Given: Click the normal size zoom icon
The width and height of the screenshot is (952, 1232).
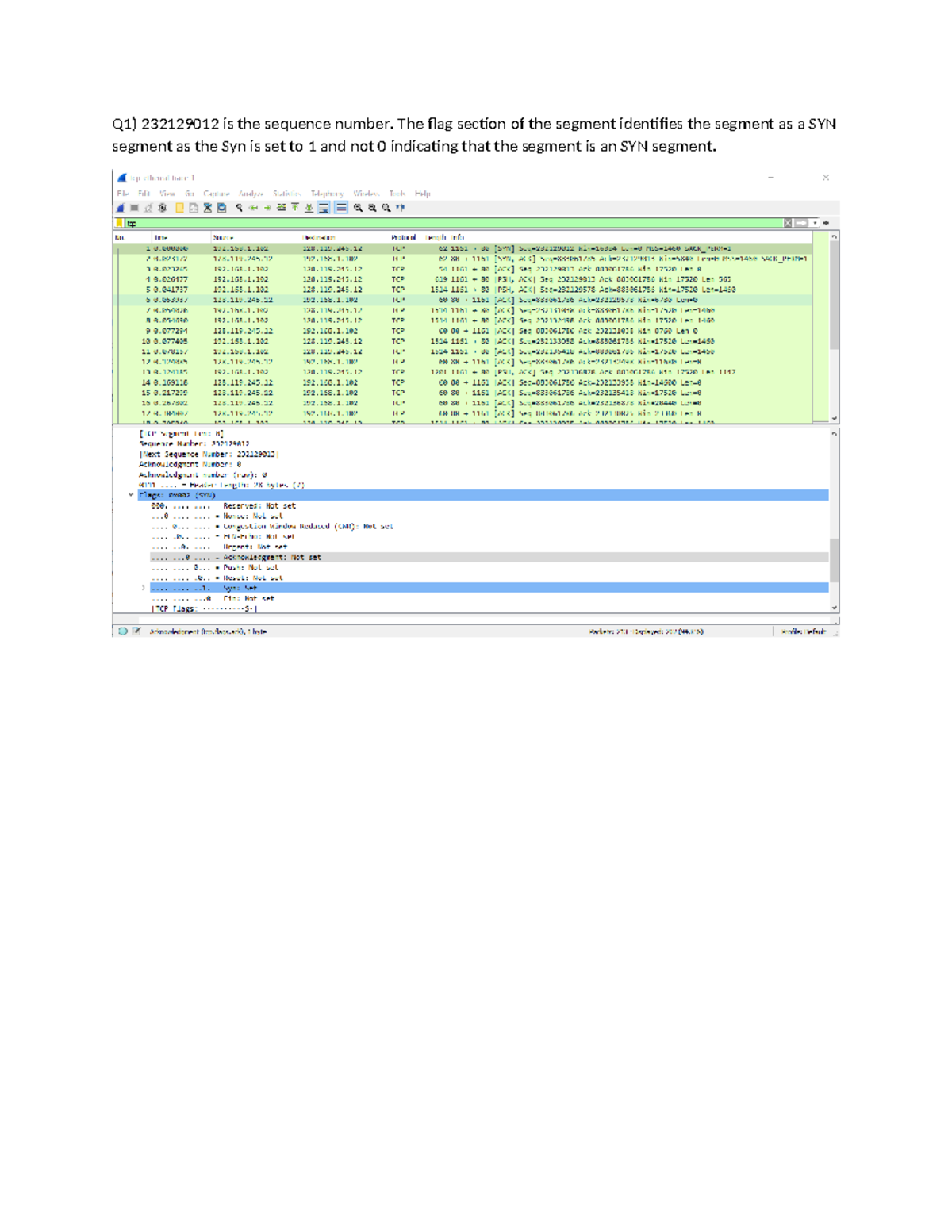Looking at the screenshot, I should pos(386,208).
